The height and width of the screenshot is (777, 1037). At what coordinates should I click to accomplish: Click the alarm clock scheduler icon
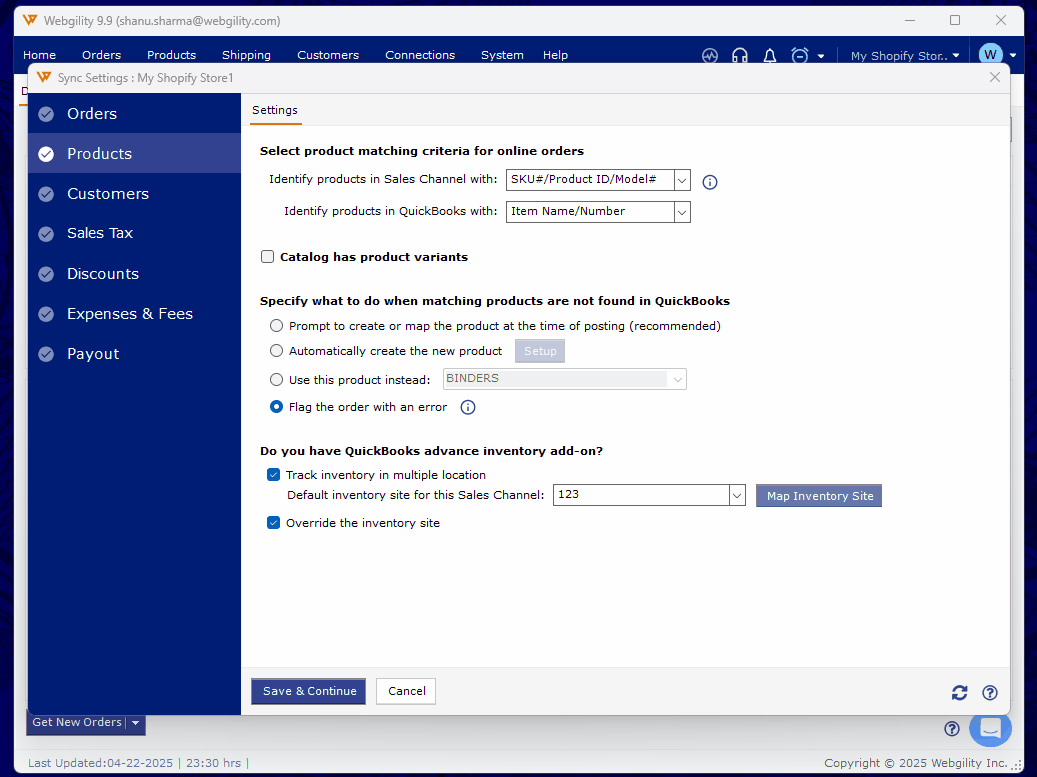click(800, 56)
